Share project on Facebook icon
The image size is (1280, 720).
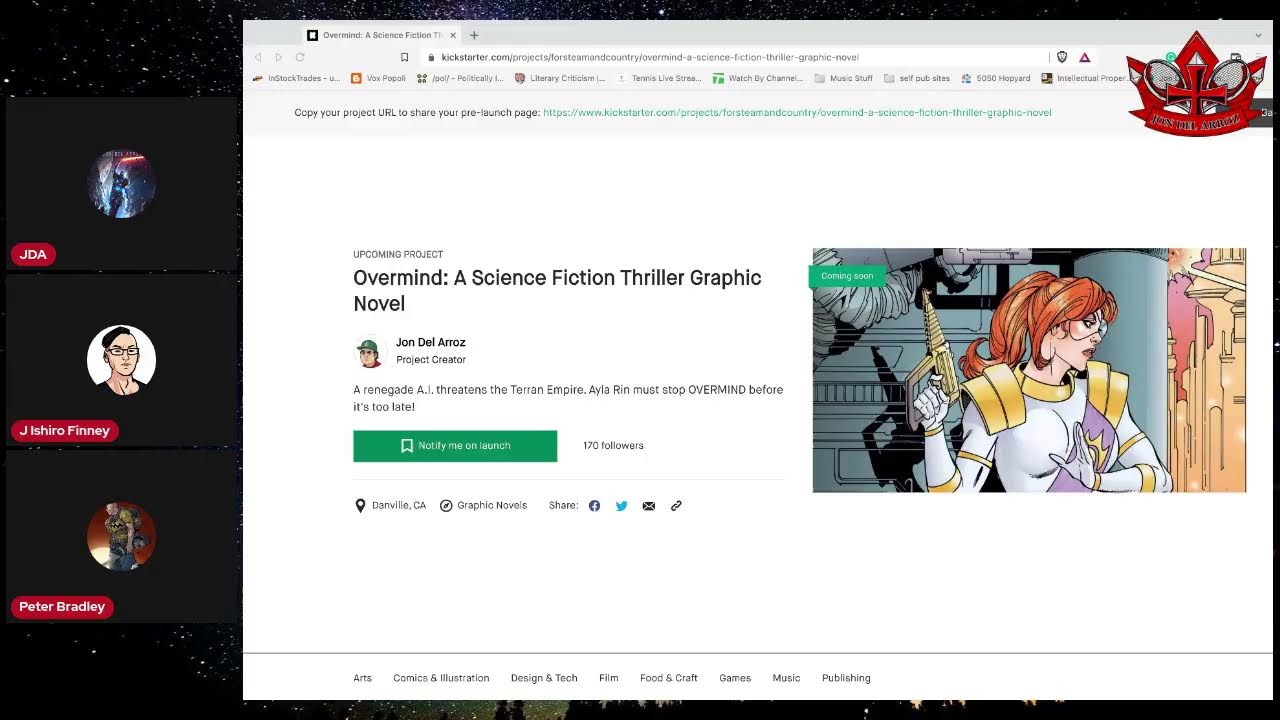594,506
